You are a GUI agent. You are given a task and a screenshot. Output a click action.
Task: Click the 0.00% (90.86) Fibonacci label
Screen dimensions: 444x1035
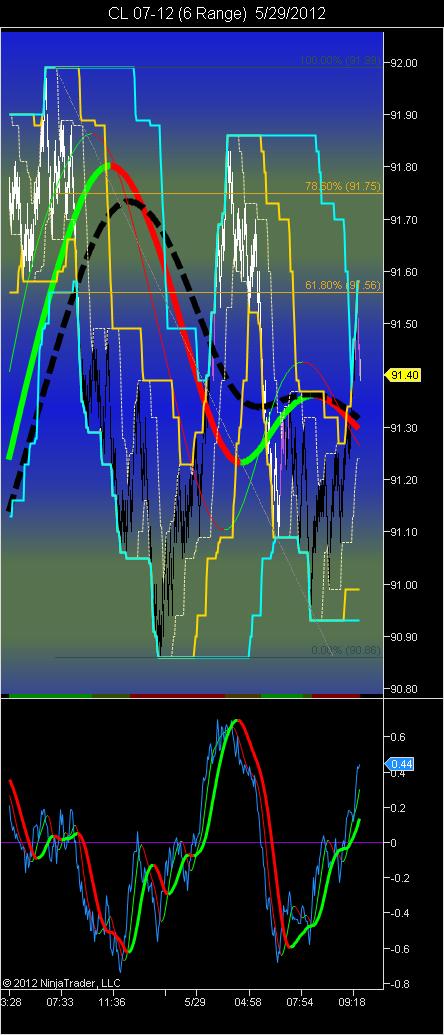click(346, 650)
